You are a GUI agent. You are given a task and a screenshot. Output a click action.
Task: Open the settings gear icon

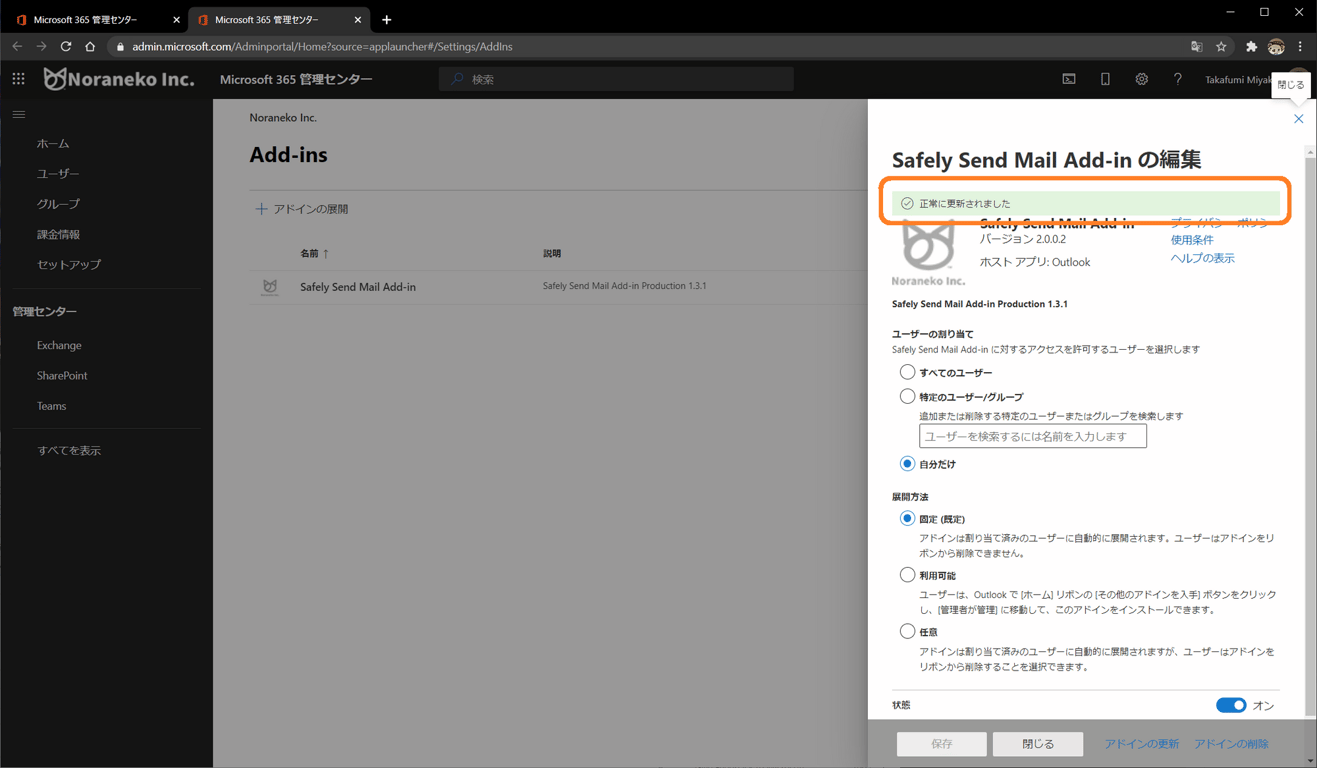pyautogui.click(x=1141, y=79)
